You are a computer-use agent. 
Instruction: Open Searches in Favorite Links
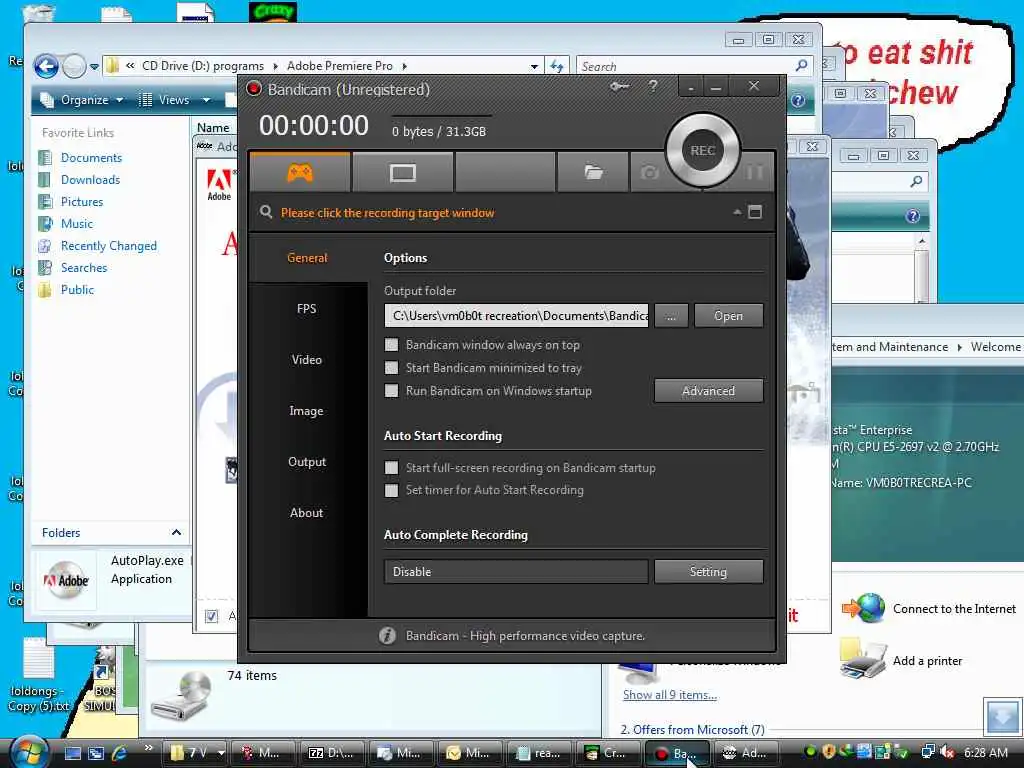[x=84, y=268]
